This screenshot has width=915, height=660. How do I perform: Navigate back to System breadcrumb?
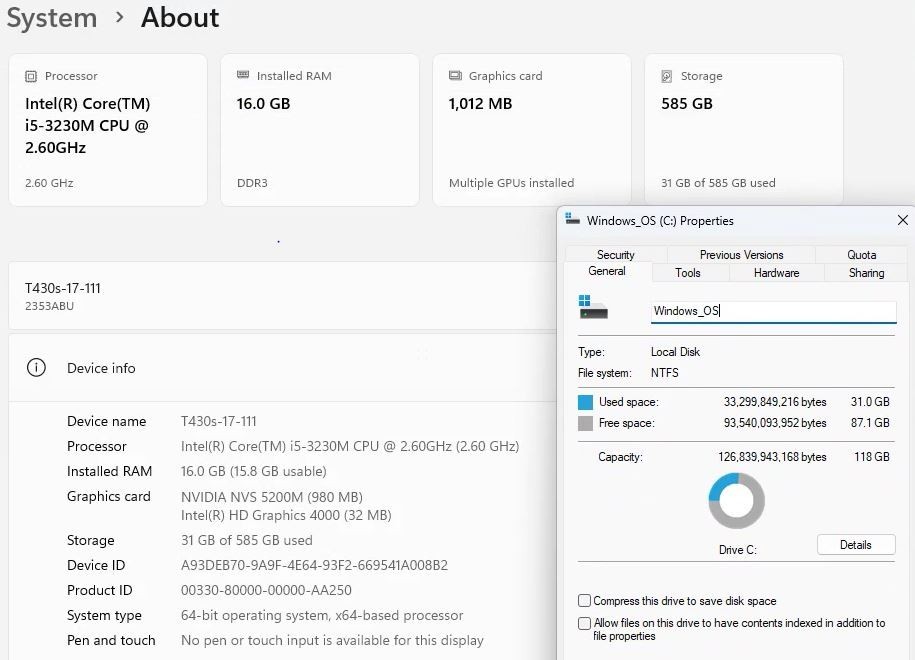click(x=52, y=18)
